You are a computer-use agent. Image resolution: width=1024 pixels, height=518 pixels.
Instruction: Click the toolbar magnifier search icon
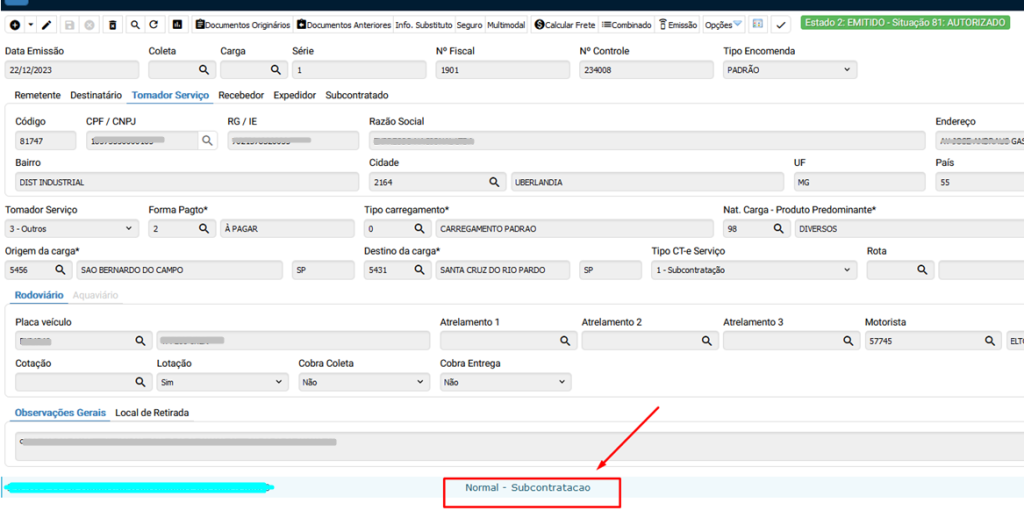pos(133,24)
